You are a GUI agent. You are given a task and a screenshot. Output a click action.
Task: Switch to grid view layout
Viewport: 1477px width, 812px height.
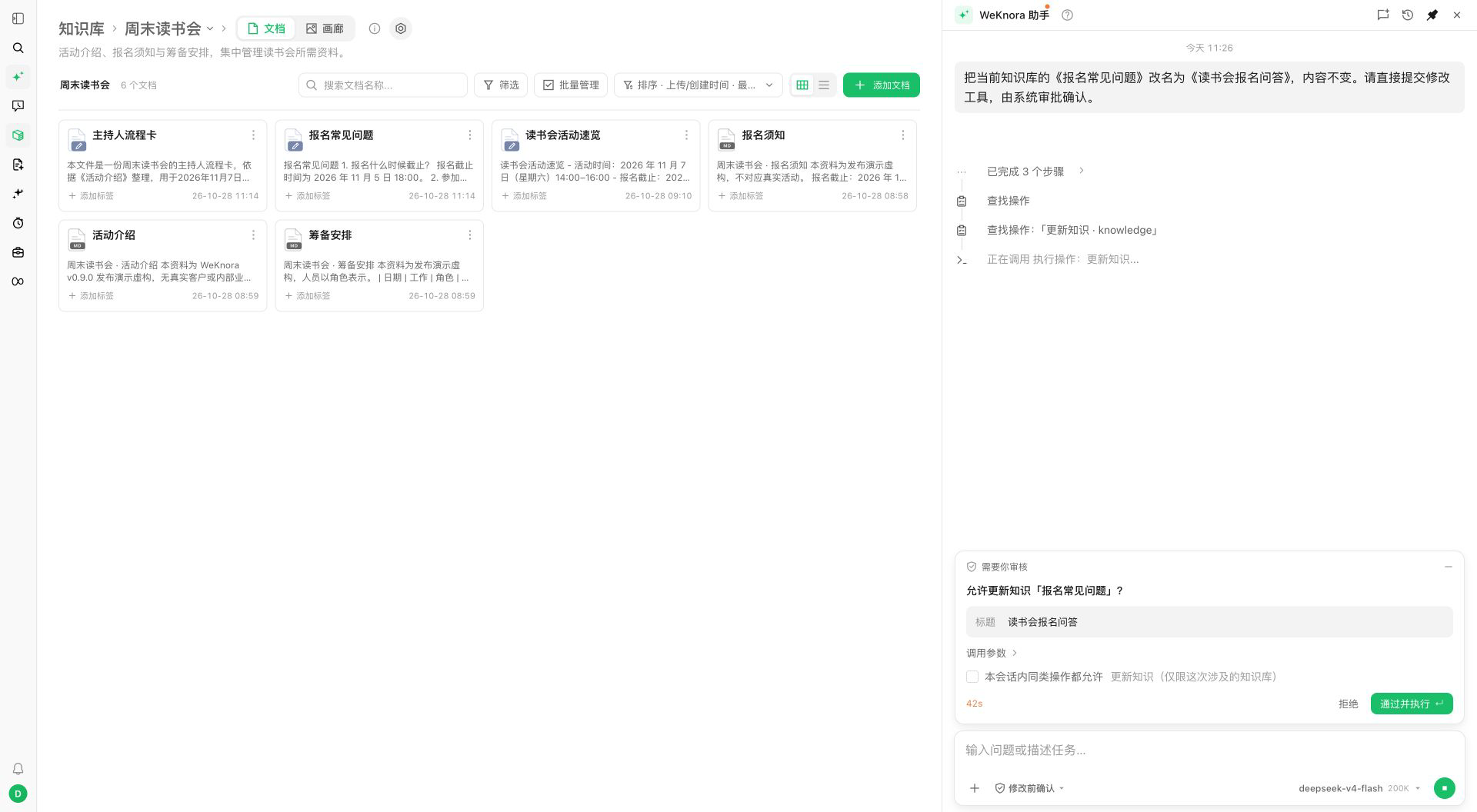[802, 85]
